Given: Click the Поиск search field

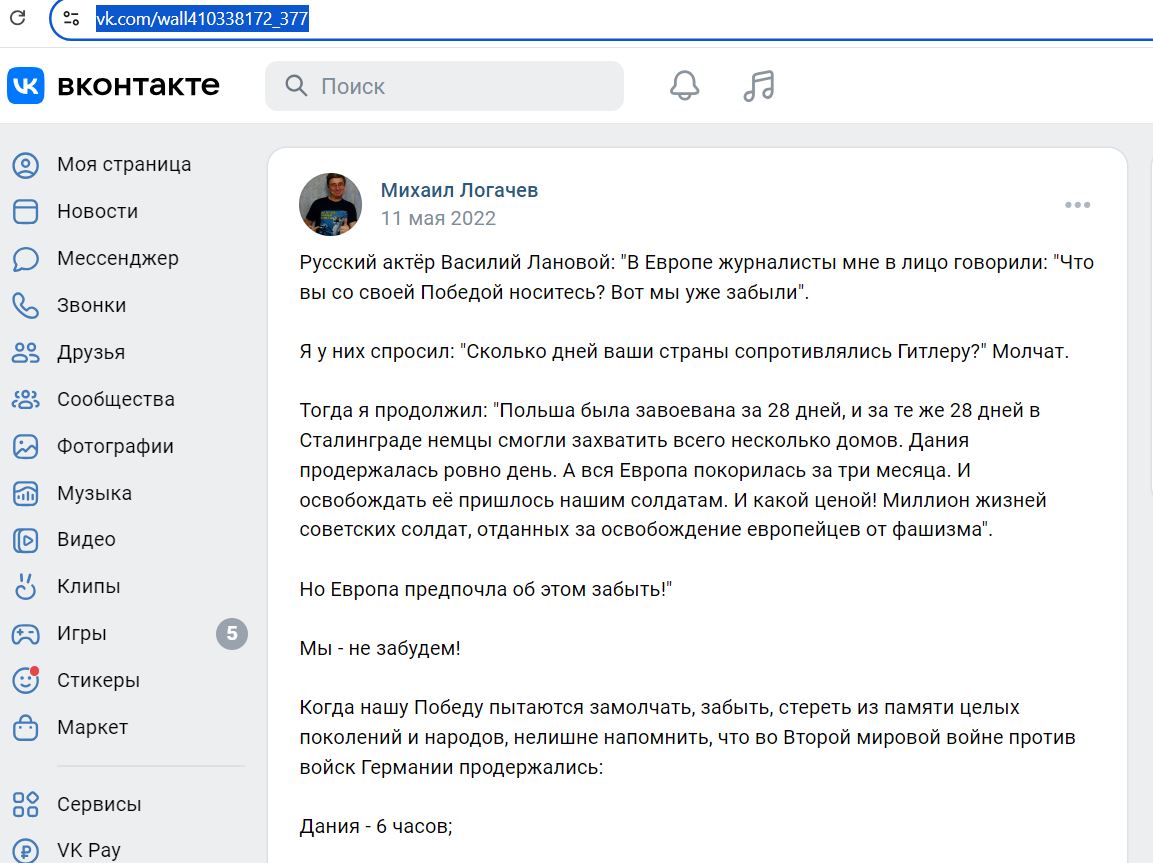Looking at the screenshot, I should click(444, 86).
